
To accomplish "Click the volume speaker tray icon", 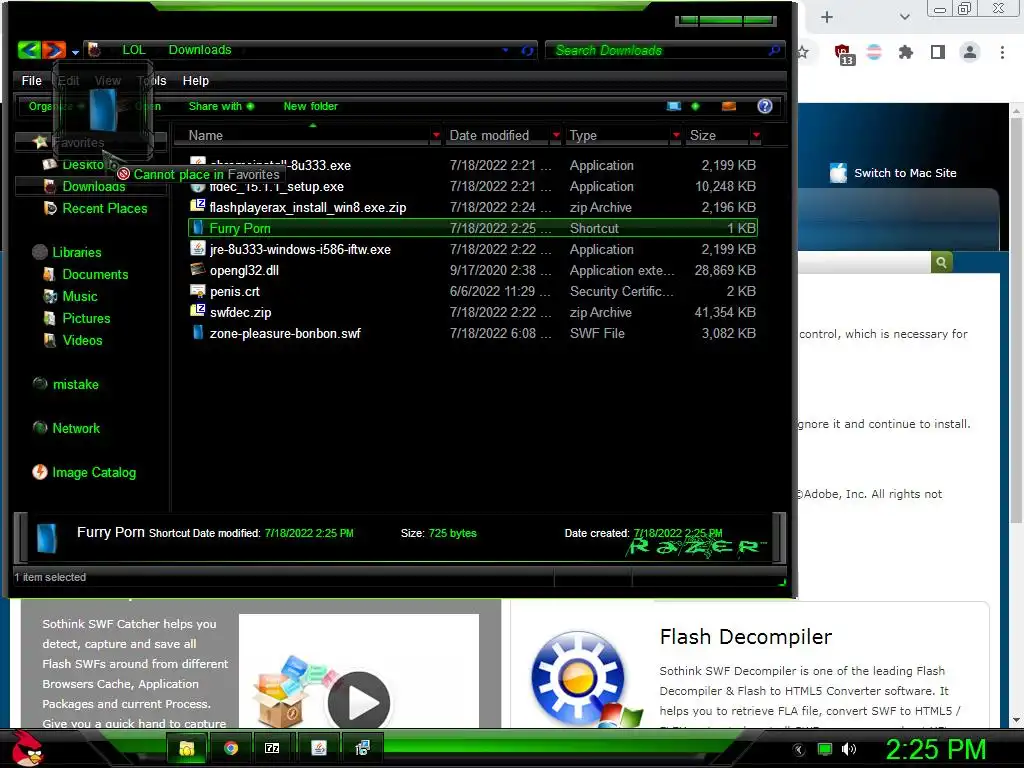I will (x=849, y=749).
